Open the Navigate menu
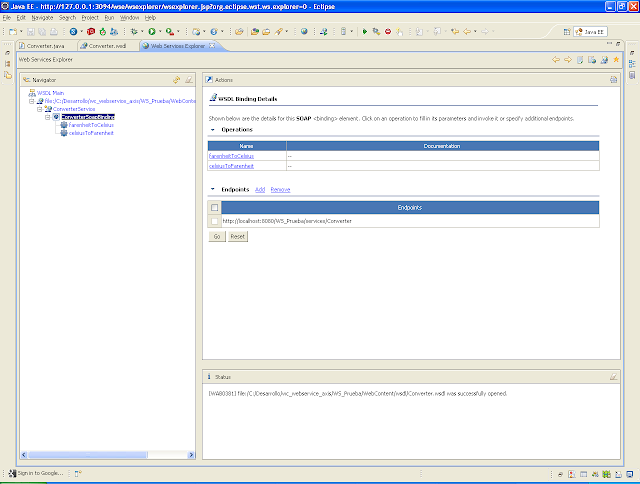The height and width of the screenshot is (484, 640). (42, 18)
